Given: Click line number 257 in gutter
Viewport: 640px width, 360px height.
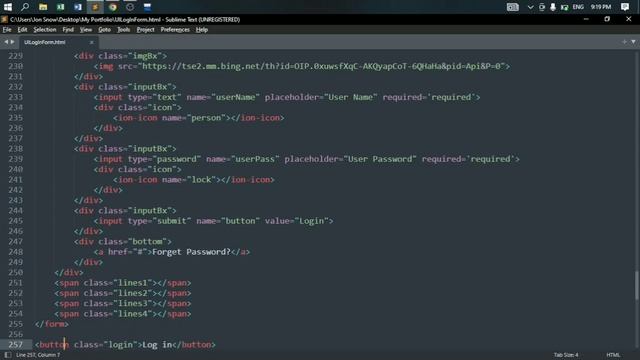Looking at the screenshot, I should pos(16,344).
